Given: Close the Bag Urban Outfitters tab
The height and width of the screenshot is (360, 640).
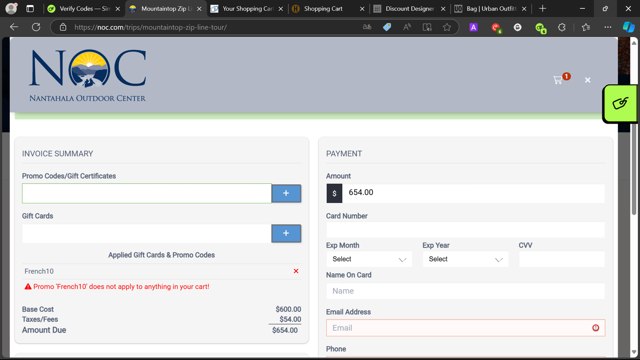Looking at the screenshot, I should 524,9.
